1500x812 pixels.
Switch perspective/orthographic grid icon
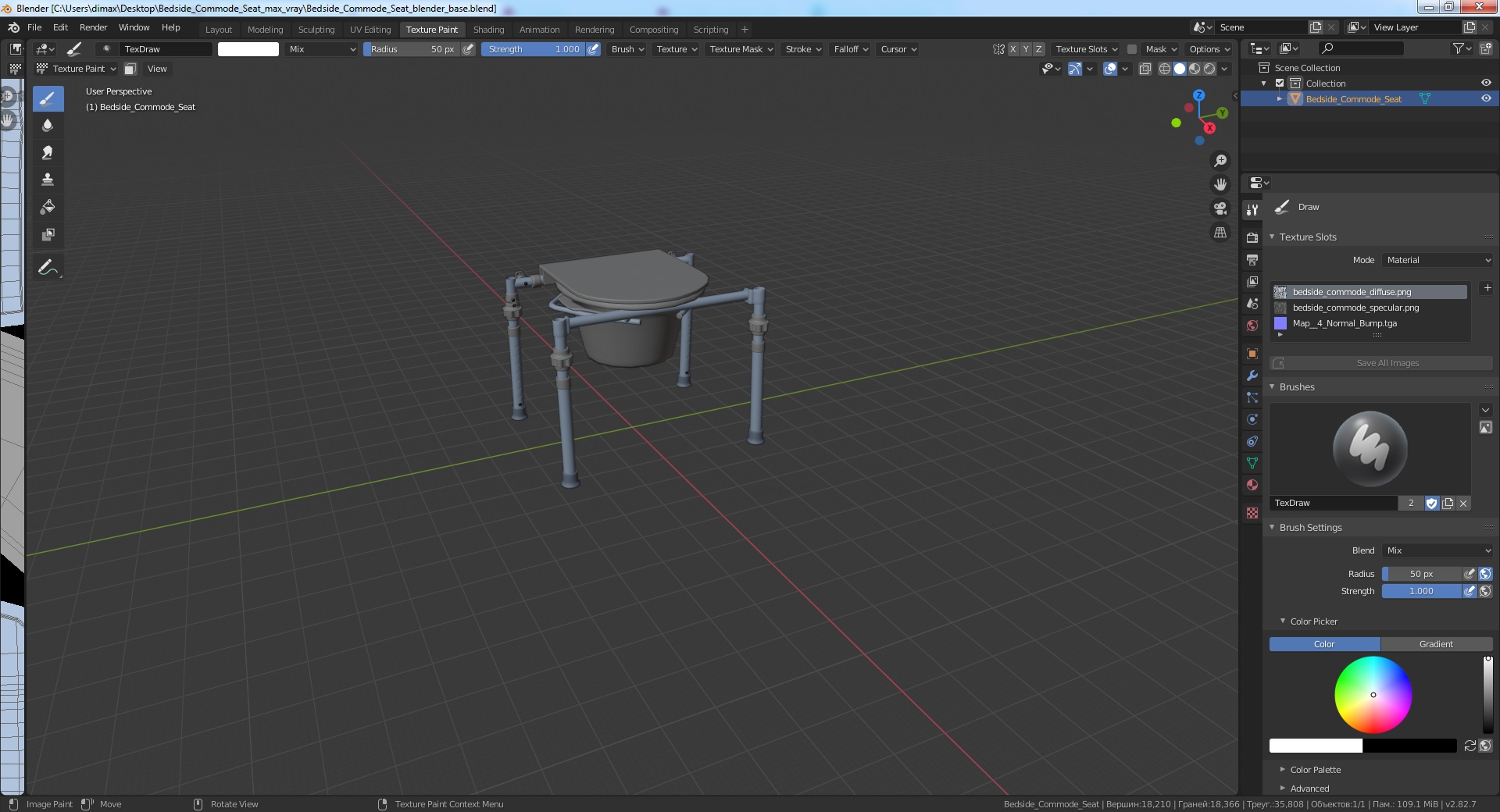[1220, 233]
